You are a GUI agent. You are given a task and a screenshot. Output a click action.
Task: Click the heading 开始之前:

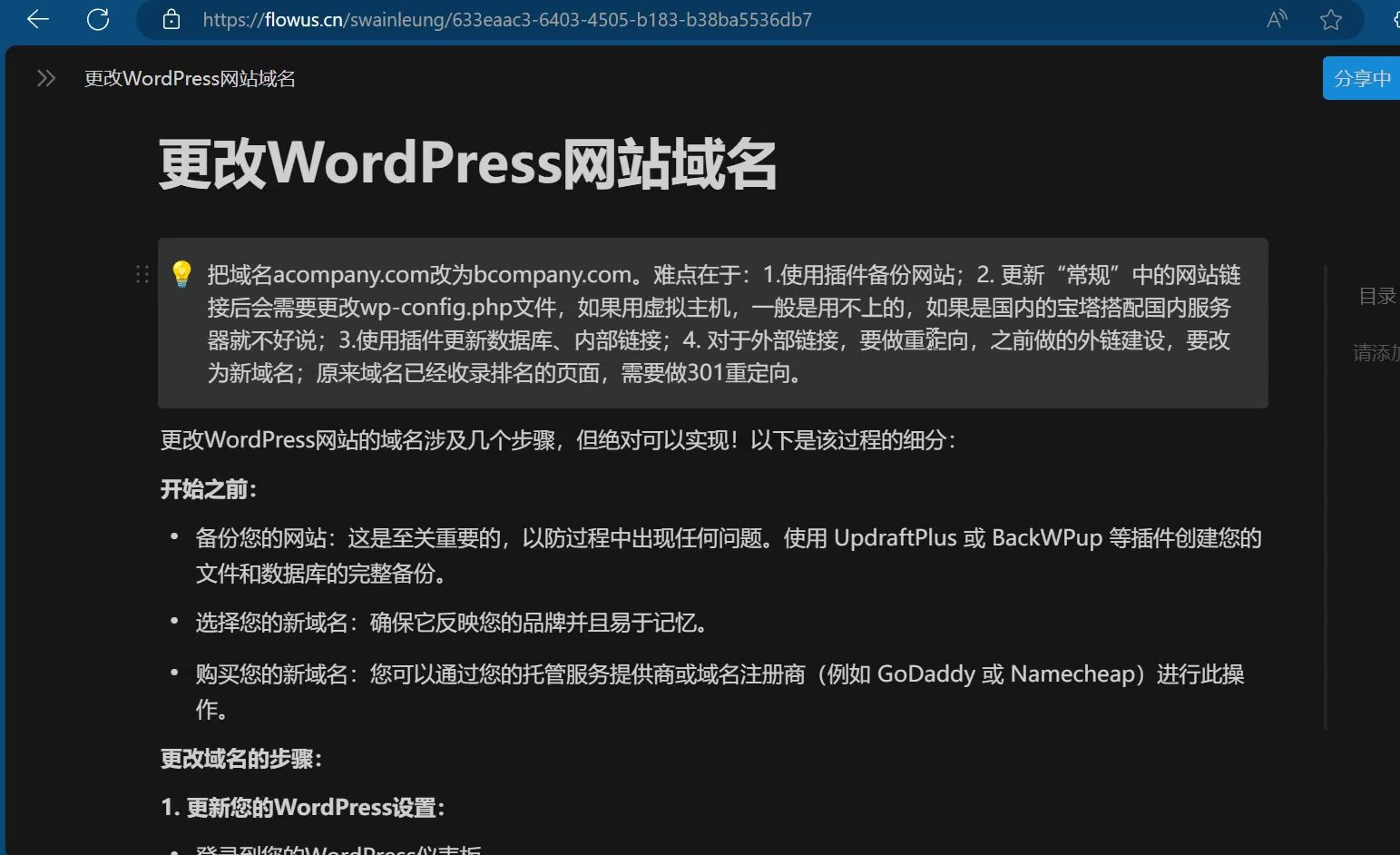pyautogui.click(x=209, y=489)
